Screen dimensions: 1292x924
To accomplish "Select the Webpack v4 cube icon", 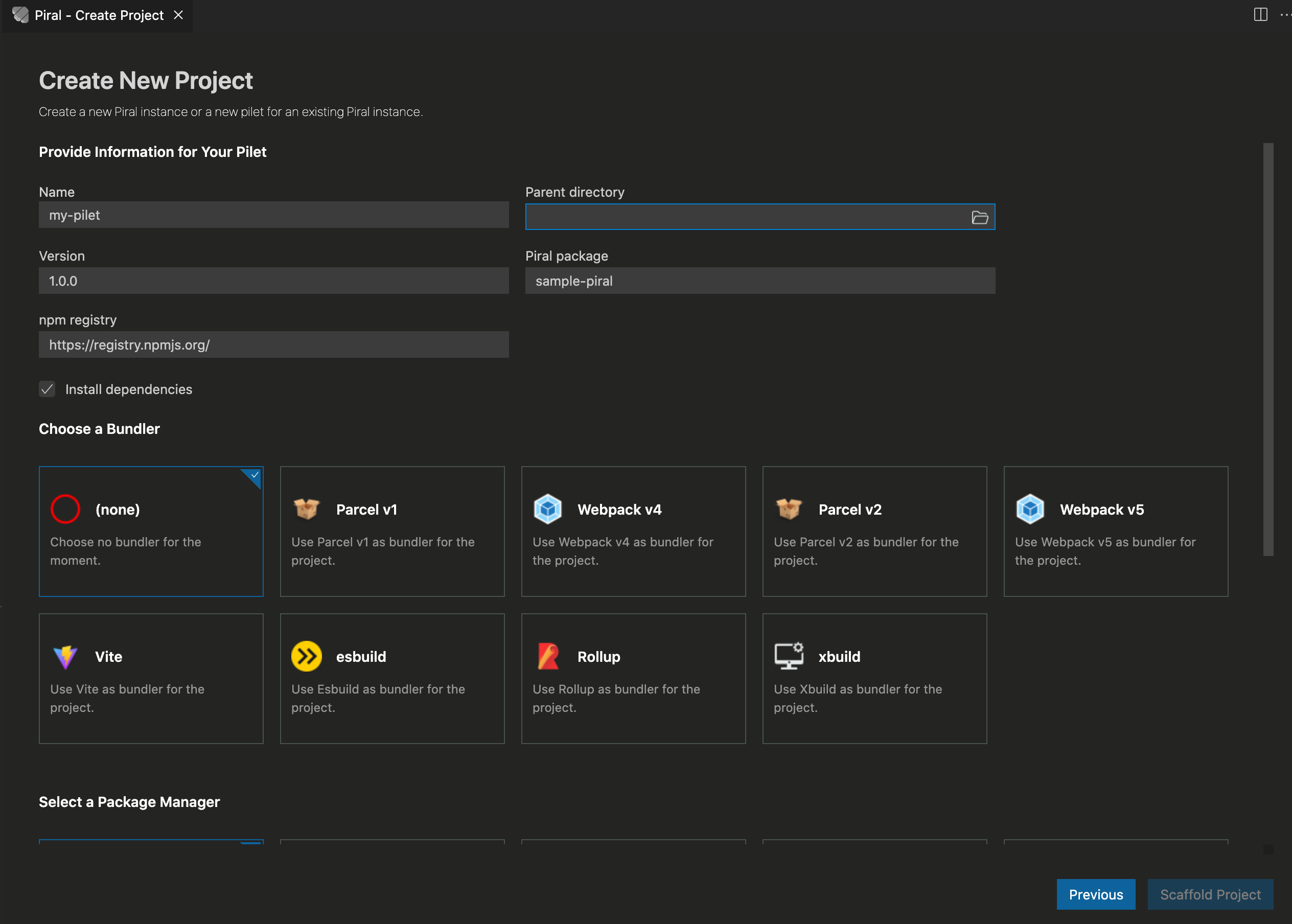I will [547, 509].
